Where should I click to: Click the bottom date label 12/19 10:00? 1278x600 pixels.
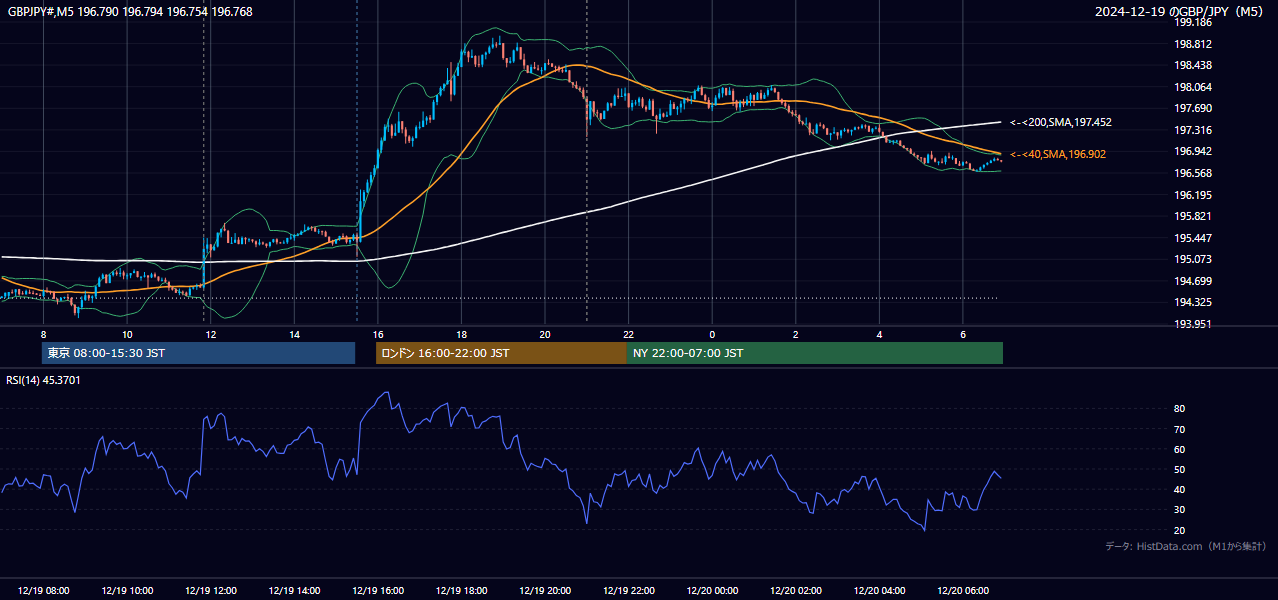click(x=127, y=591)
